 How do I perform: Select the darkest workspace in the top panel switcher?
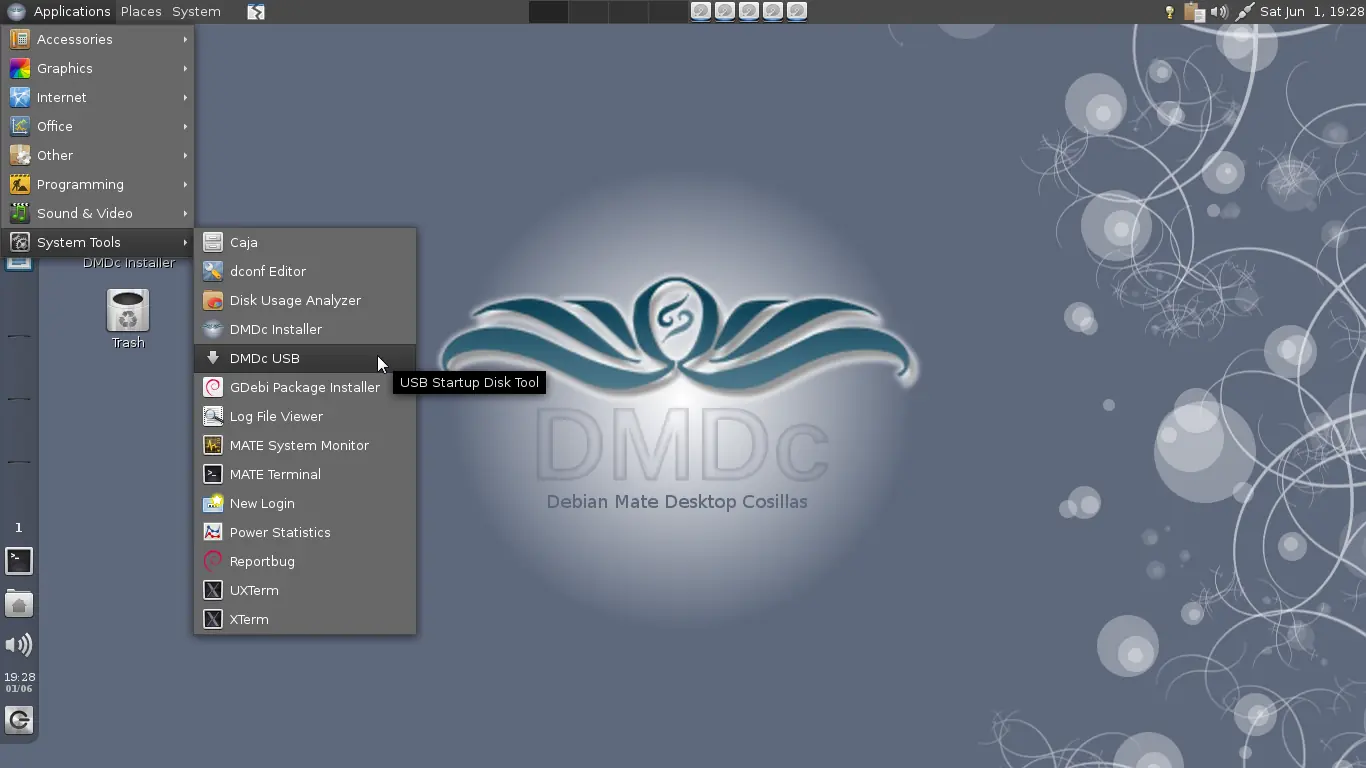548,12
